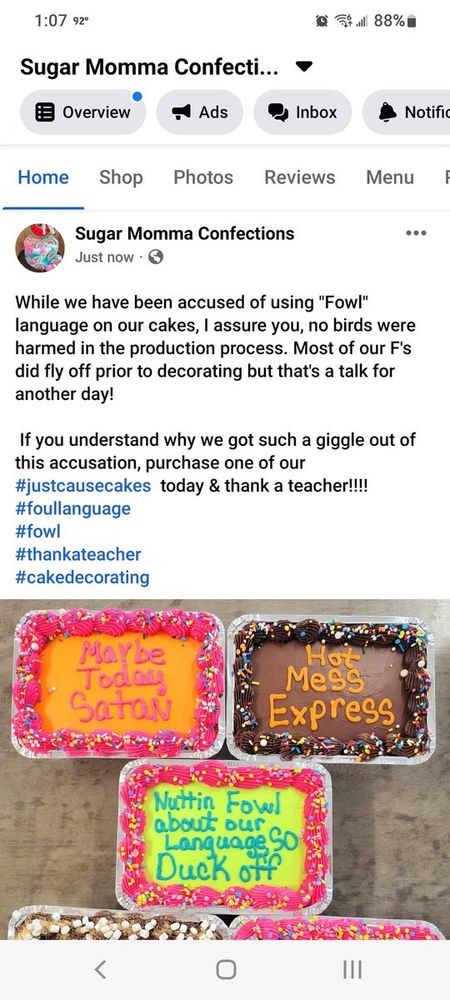The image size is (450, 1000).
Task: Open the #justcausecakes hashtag link
Action: [83, 486]
